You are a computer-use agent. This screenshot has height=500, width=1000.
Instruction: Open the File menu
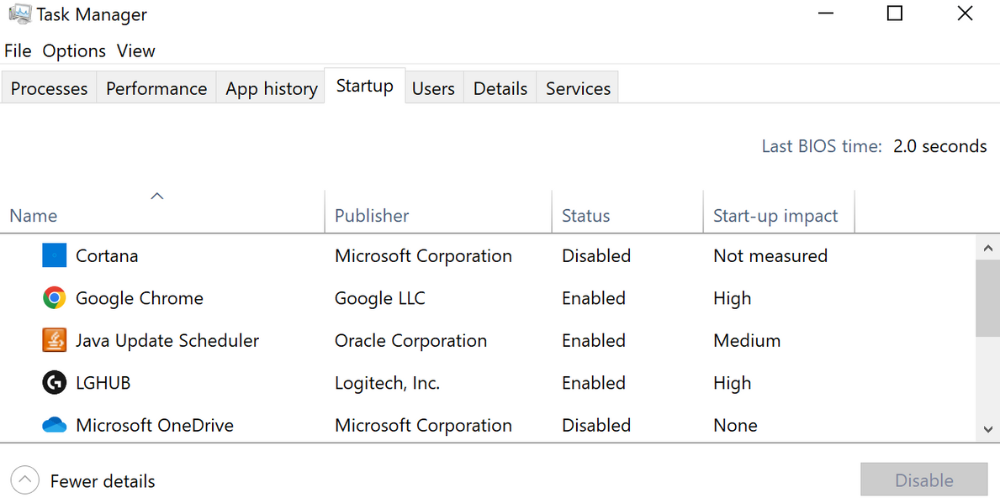coord(18,51)
